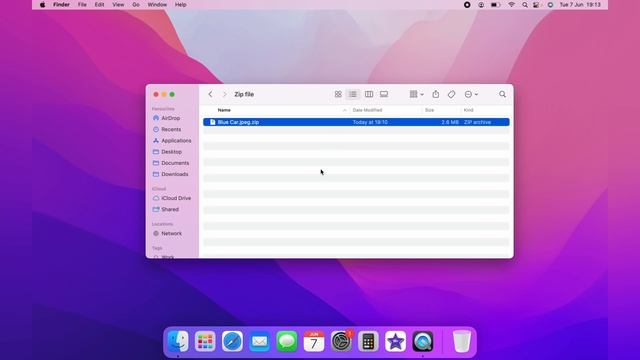Click the screen recording status icon
This screenshot has height=360, width=640.
[x=467, y=5]
